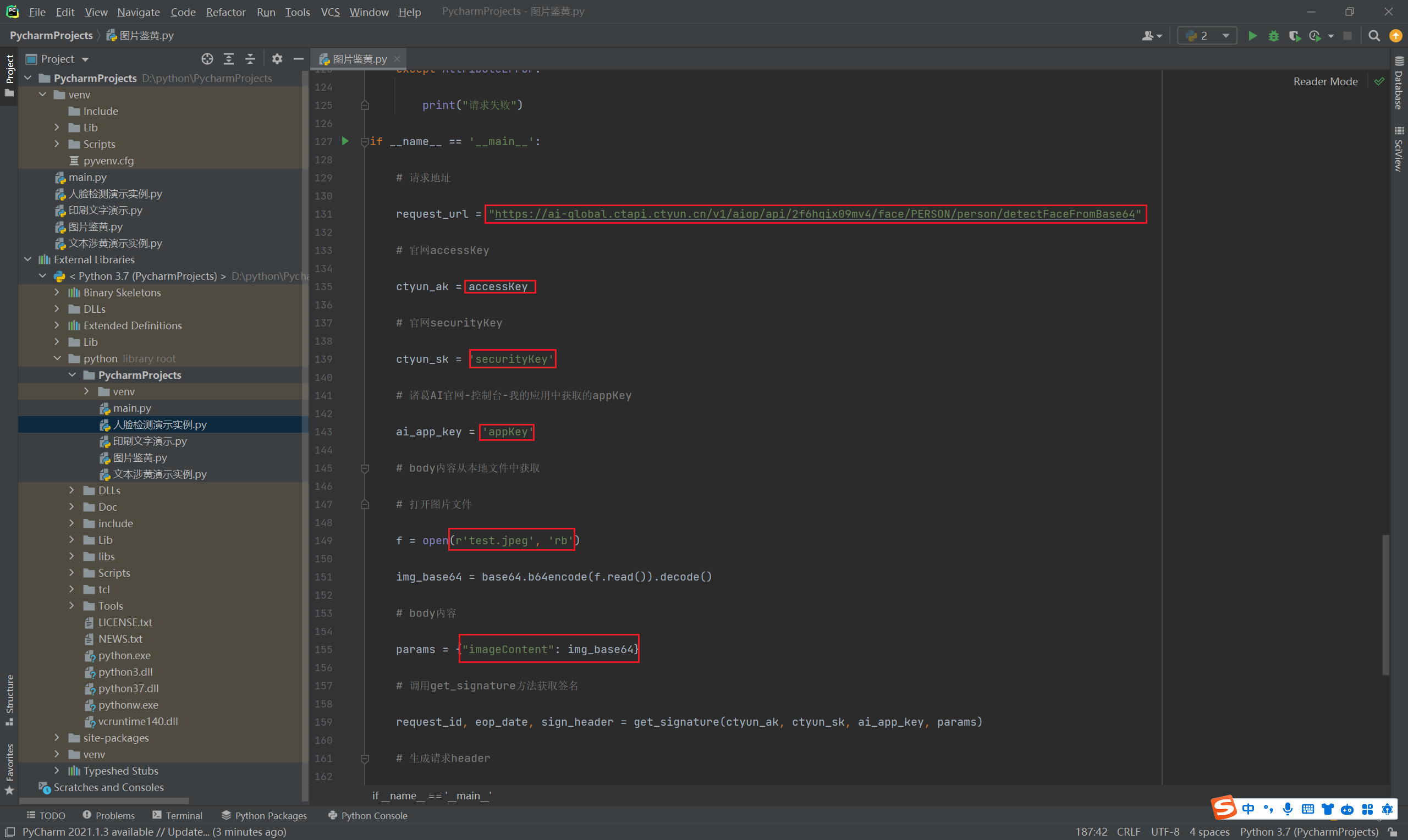The width and height of the screenshot is (1408, 840).
Task: Click the PyCharm 2021.1.3 update notification
Action: point(154,832)
